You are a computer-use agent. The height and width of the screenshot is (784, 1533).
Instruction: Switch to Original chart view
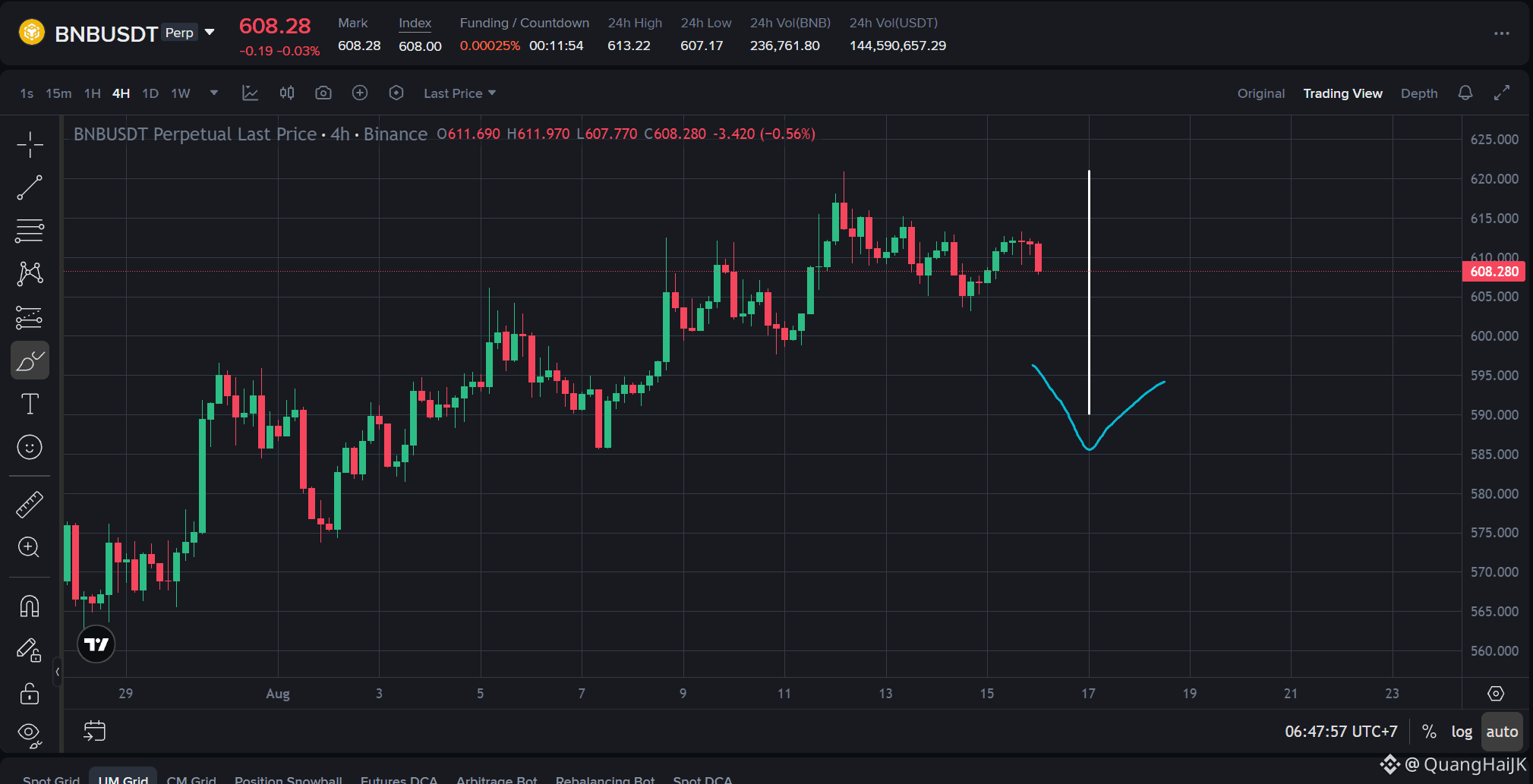click(1261, 93)
